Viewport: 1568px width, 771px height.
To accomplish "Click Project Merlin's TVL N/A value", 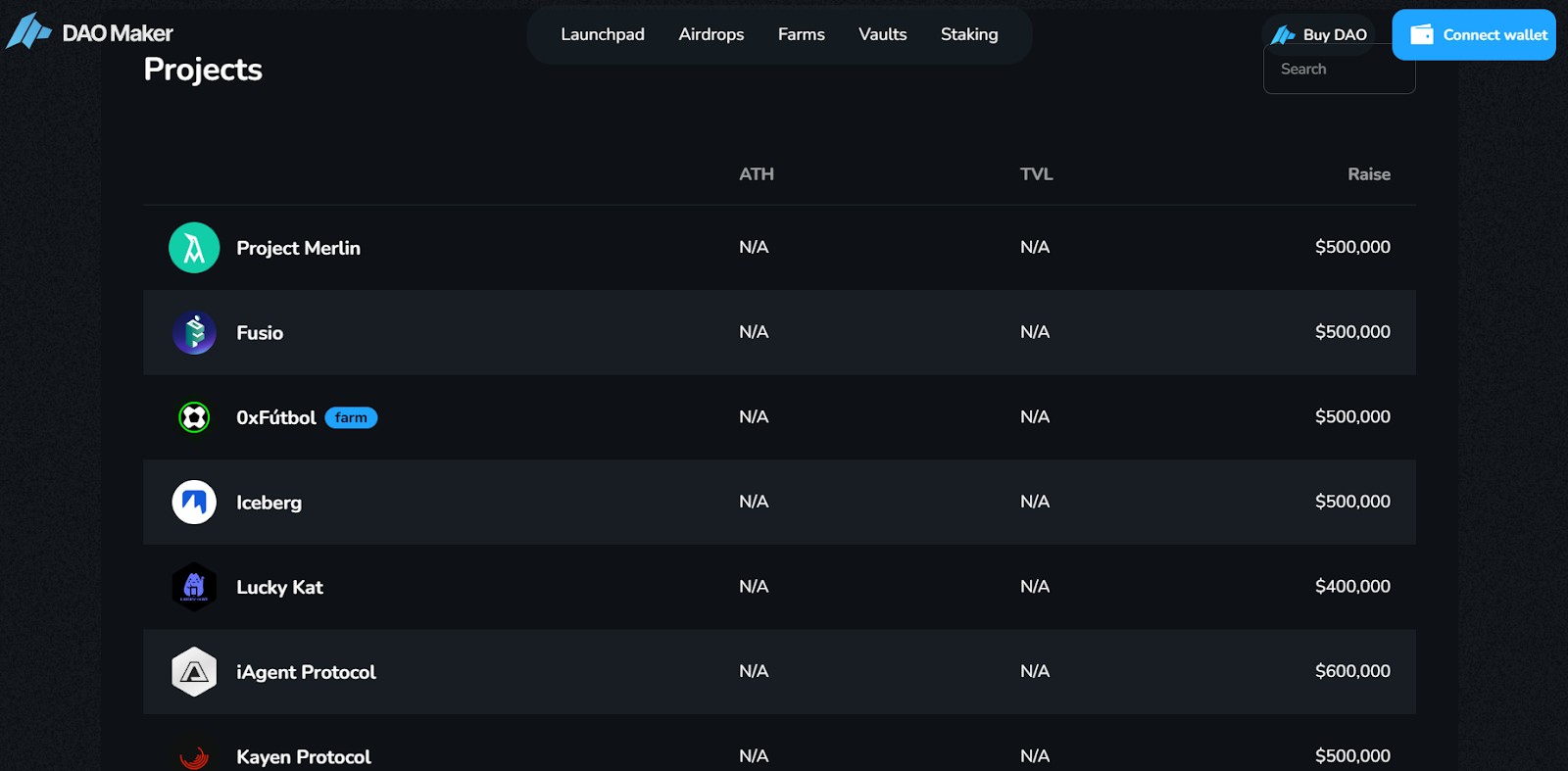I will (1035, 247).
